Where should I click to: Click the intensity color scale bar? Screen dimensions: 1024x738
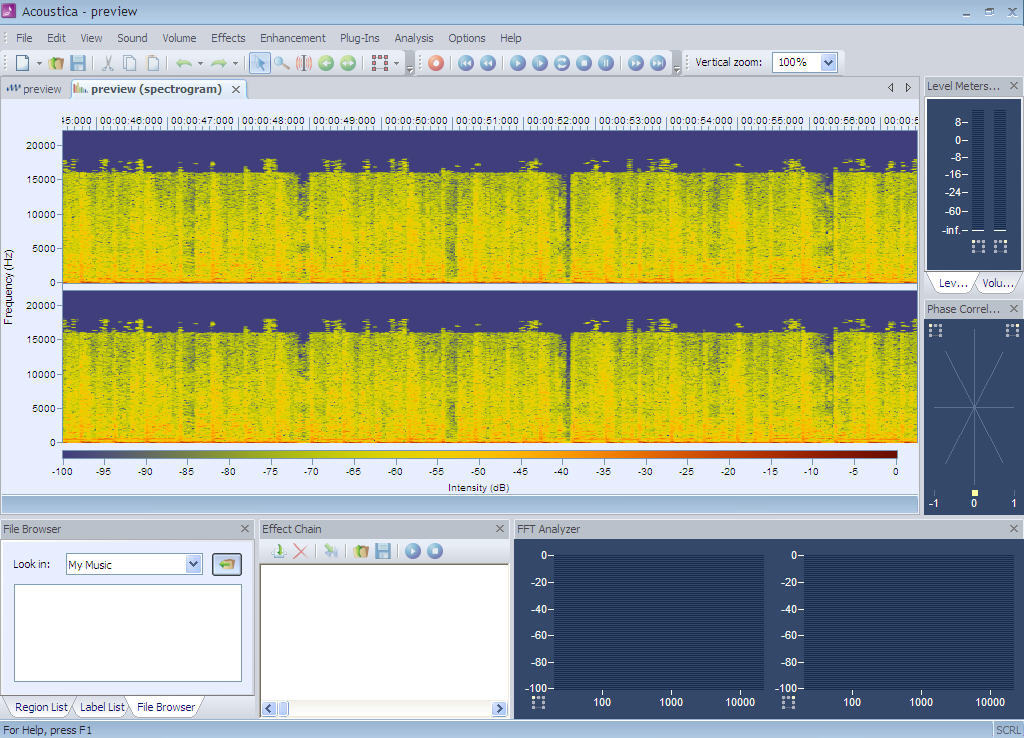click(479, 454)
